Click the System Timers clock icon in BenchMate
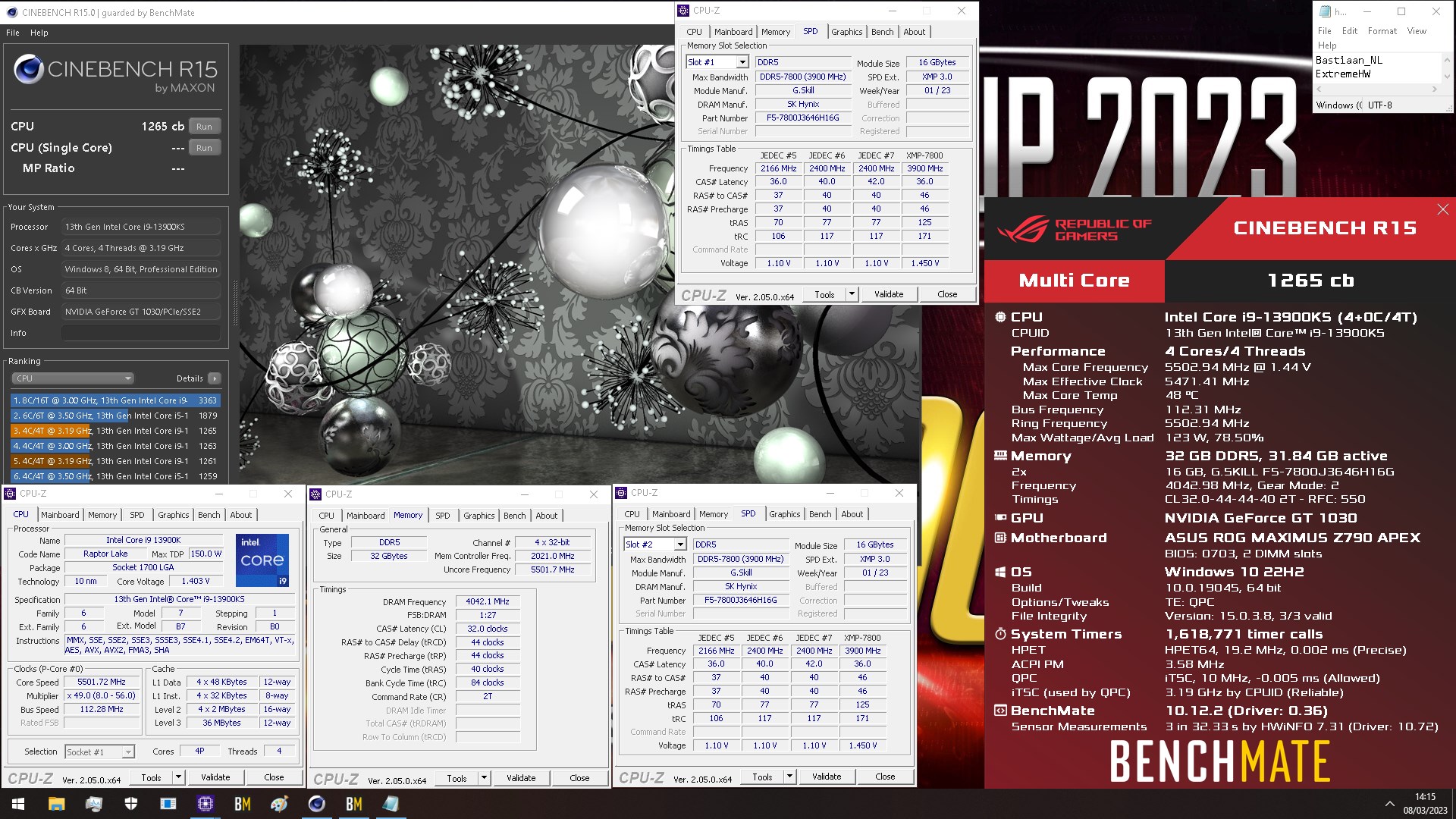This screenshot has width=1456, height=819. pyautogui.click(x=1000, y=634)
